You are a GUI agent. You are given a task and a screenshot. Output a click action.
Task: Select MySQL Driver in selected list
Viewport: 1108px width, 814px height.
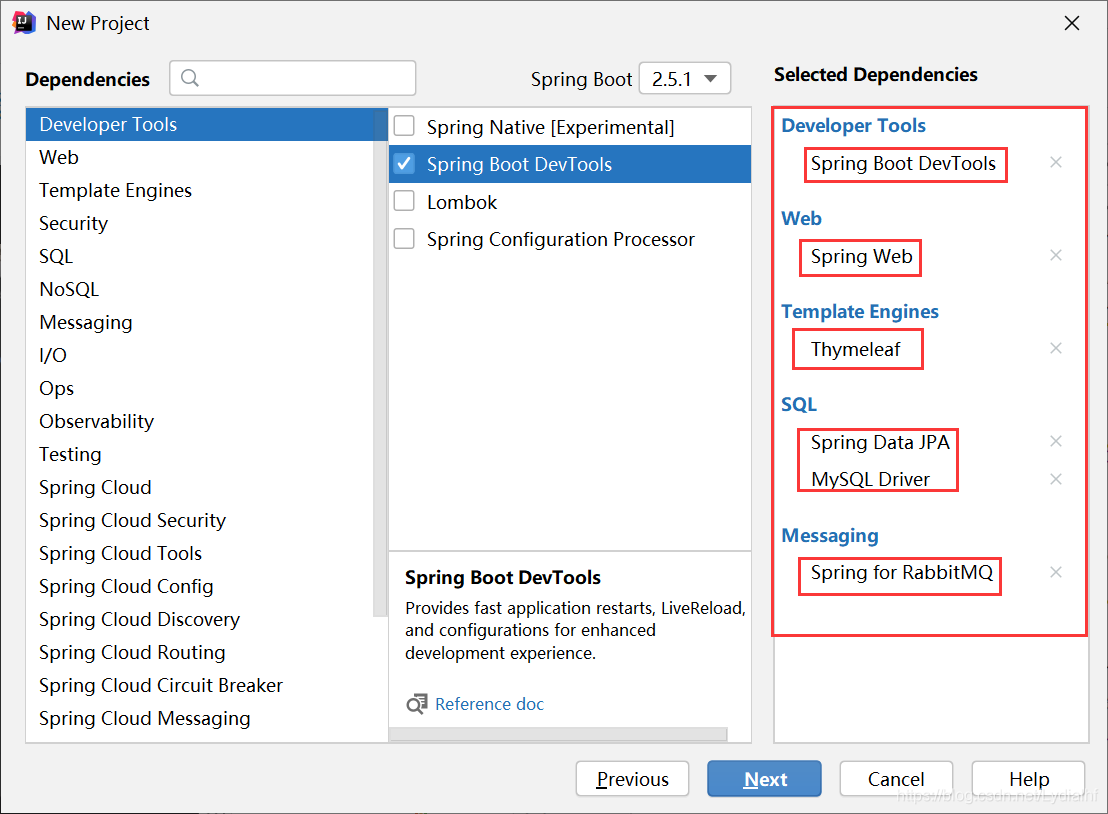[870, 479]
